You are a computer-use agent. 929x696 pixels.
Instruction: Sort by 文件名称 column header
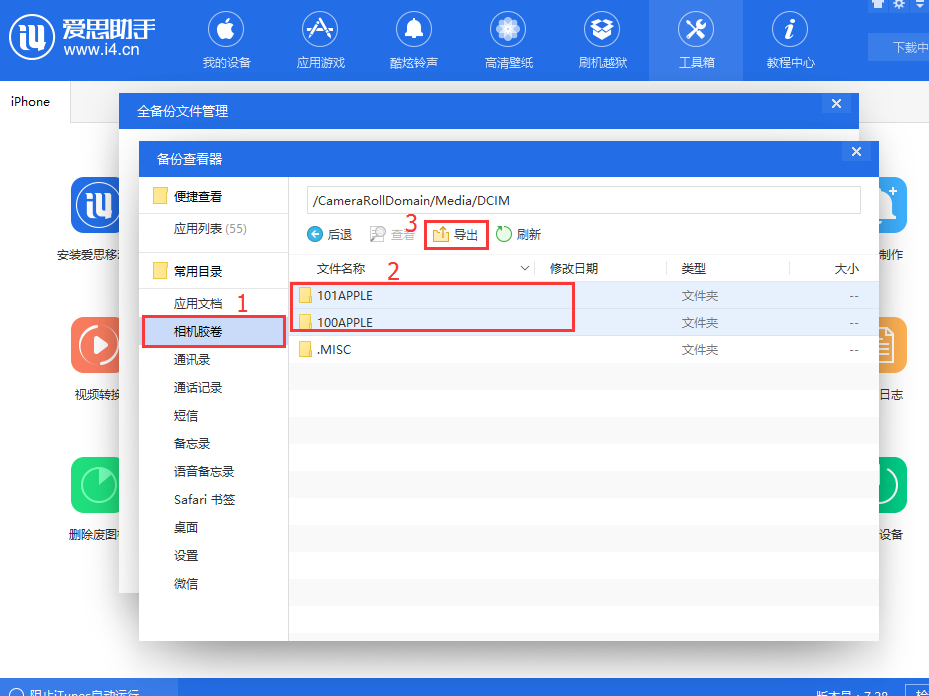(341, 268)
